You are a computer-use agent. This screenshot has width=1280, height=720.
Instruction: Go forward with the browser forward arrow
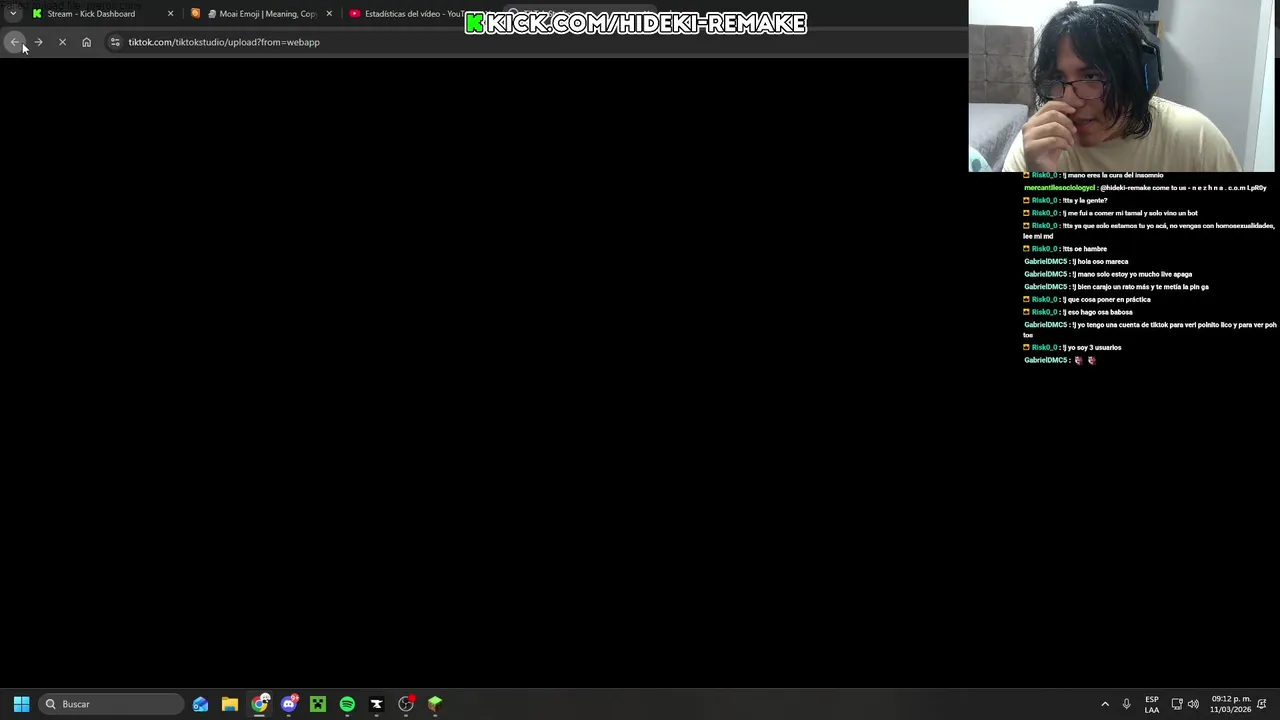(x=38, y=42)
